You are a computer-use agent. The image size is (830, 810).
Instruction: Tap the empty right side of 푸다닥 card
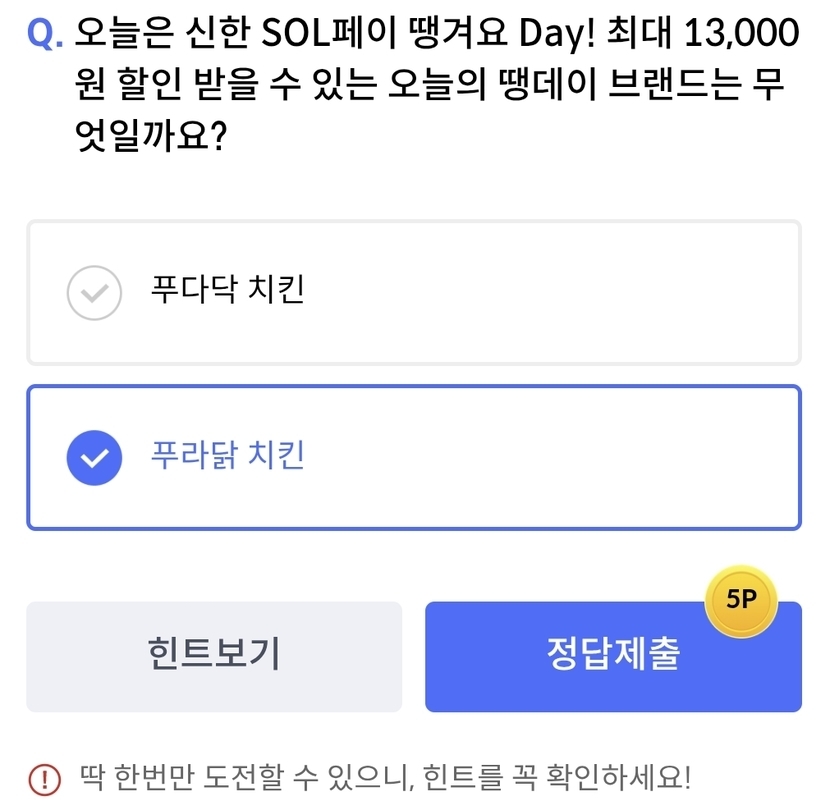pos(620,293)
